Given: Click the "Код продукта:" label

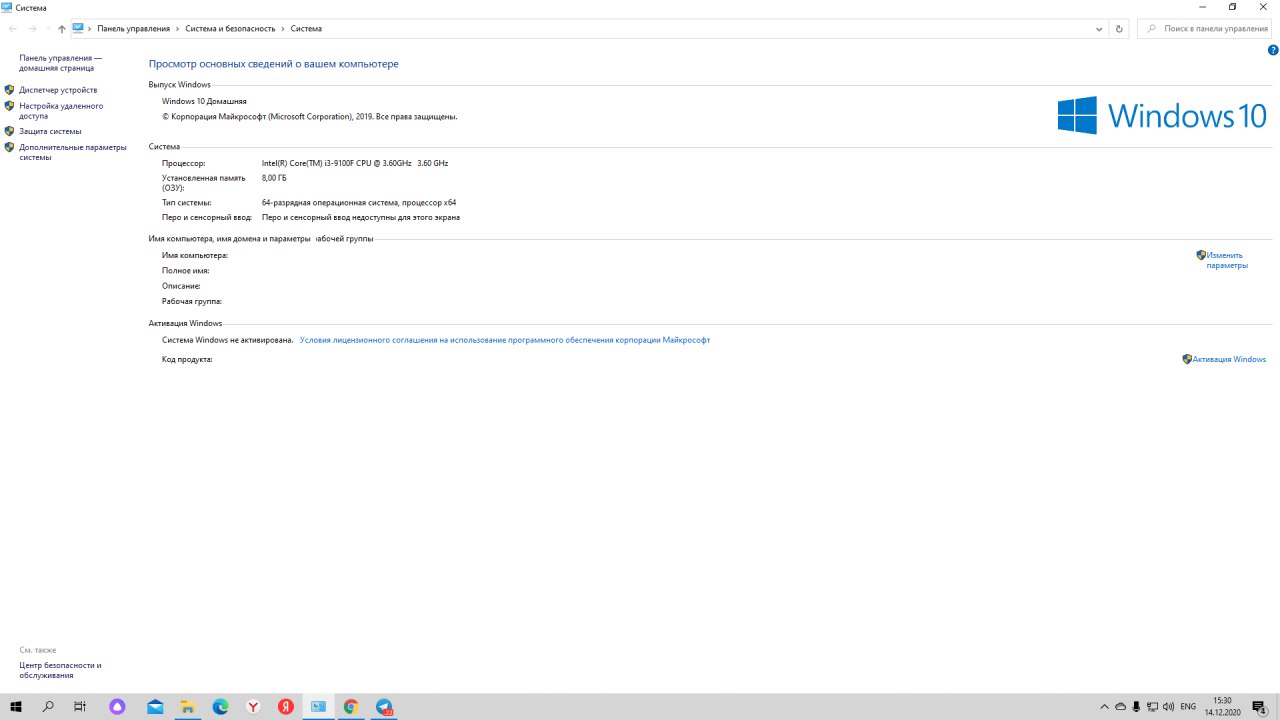Looking at the screenshot, I should point(187,359).
